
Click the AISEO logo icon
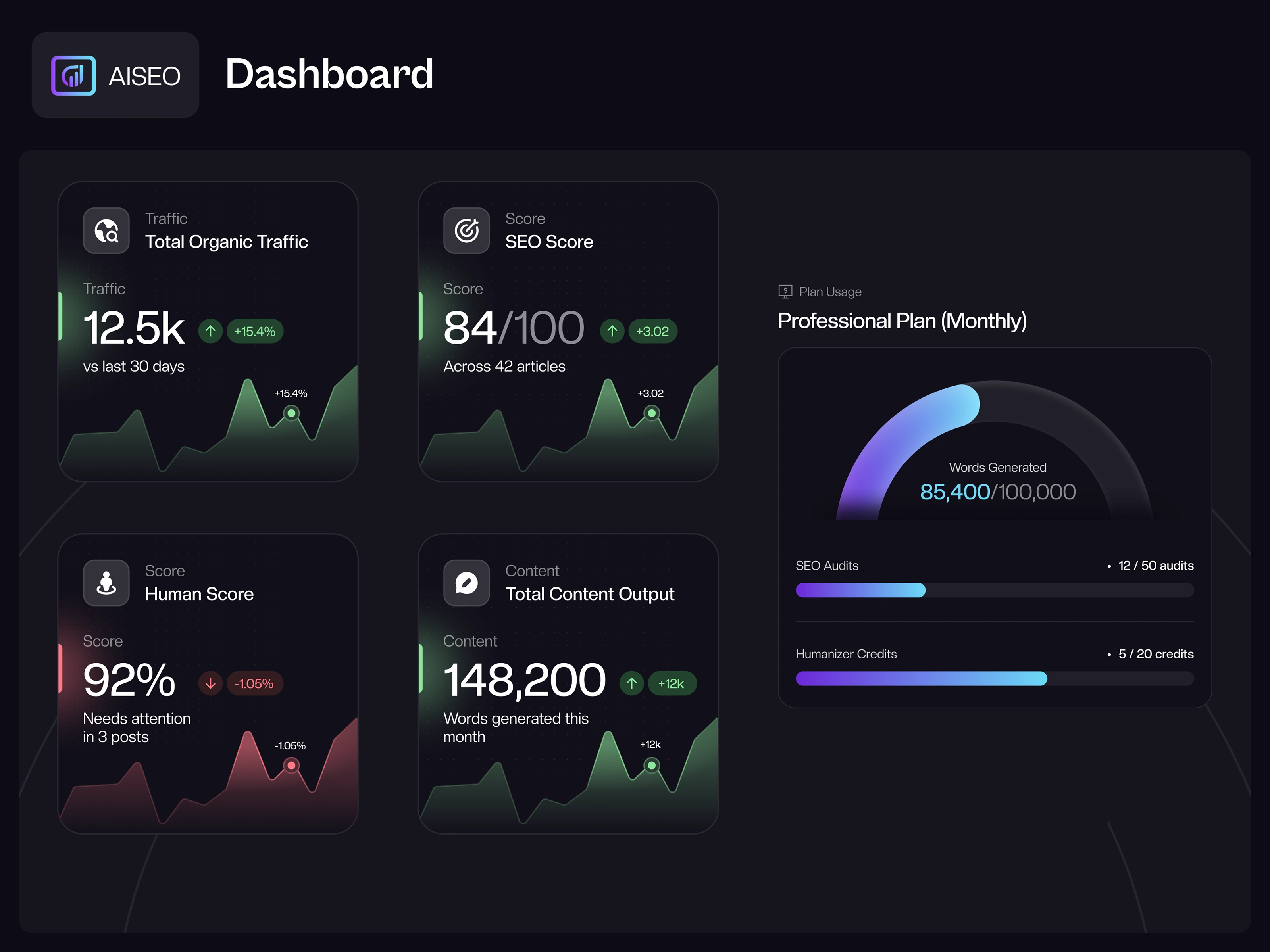tap(73, 76)
